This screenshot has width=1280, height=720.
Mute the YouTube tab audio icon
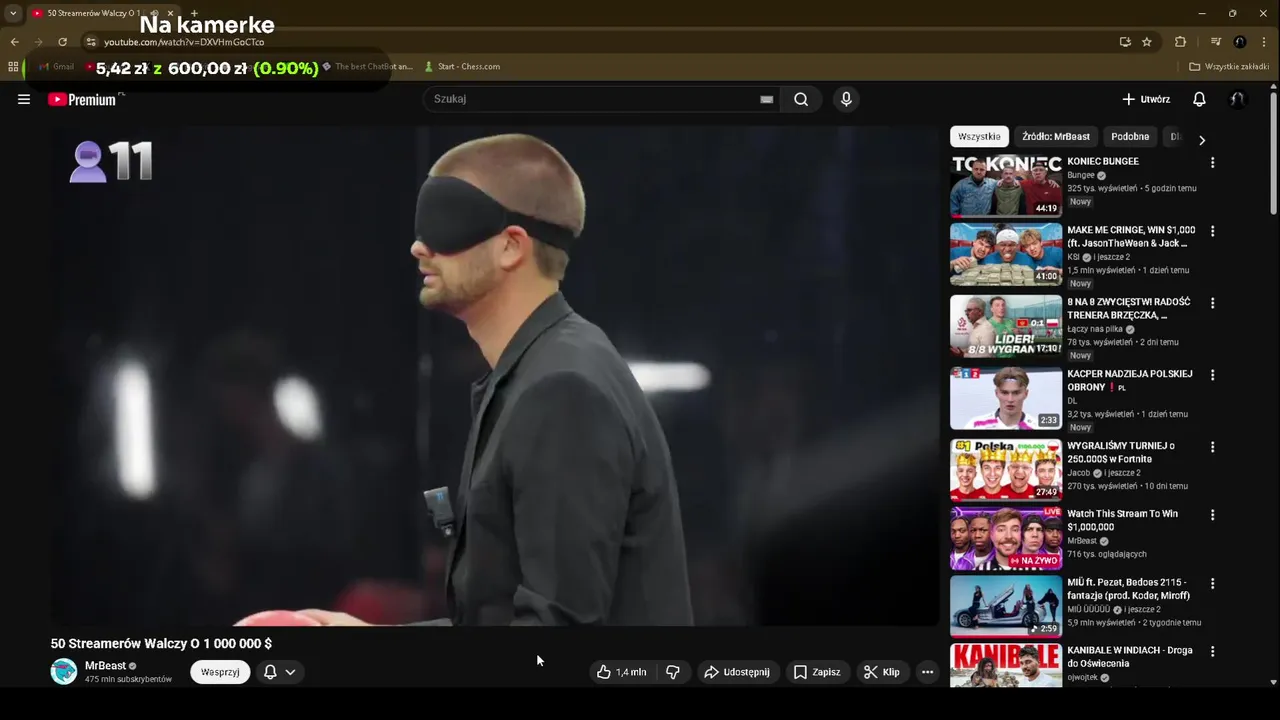point(154,13)
